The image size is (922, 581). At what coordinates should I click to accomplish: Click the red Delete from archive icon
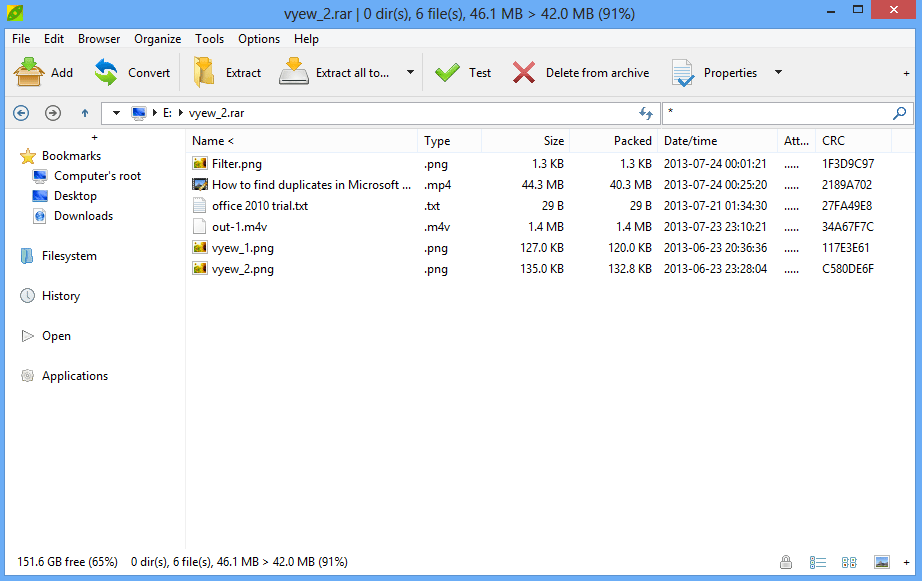[x=523, y=72]
